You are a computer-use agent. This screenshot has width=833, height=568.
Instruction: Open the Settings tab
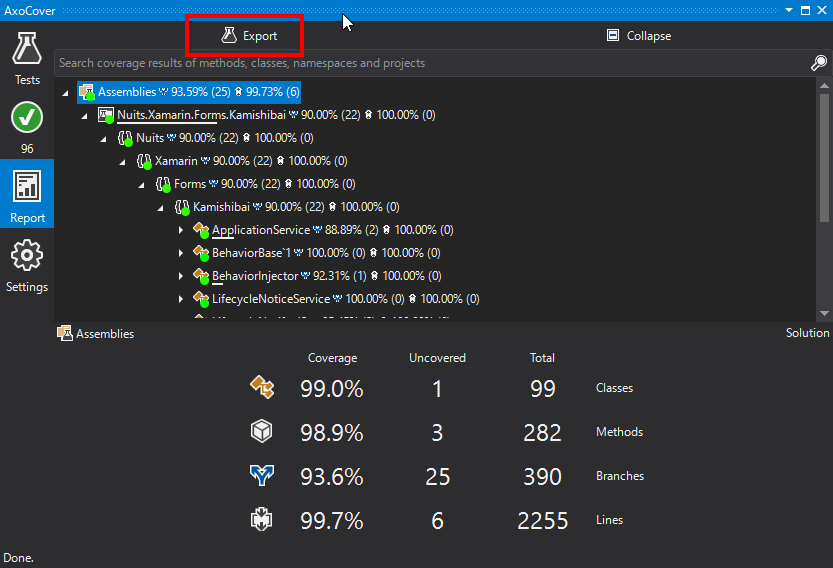pos(27,266)
